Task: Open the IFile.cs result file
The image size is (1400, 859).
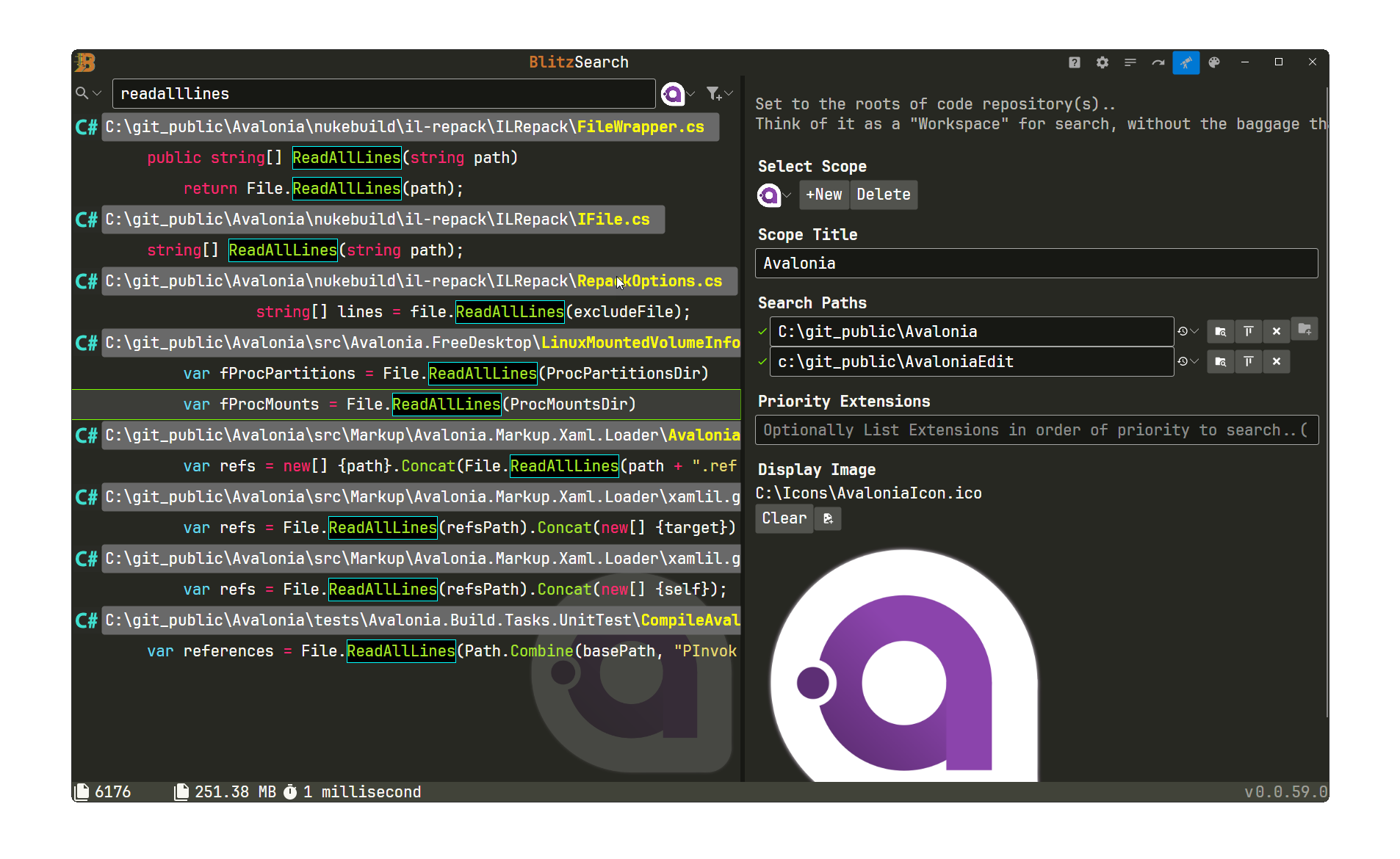Action: coord(383,220)
